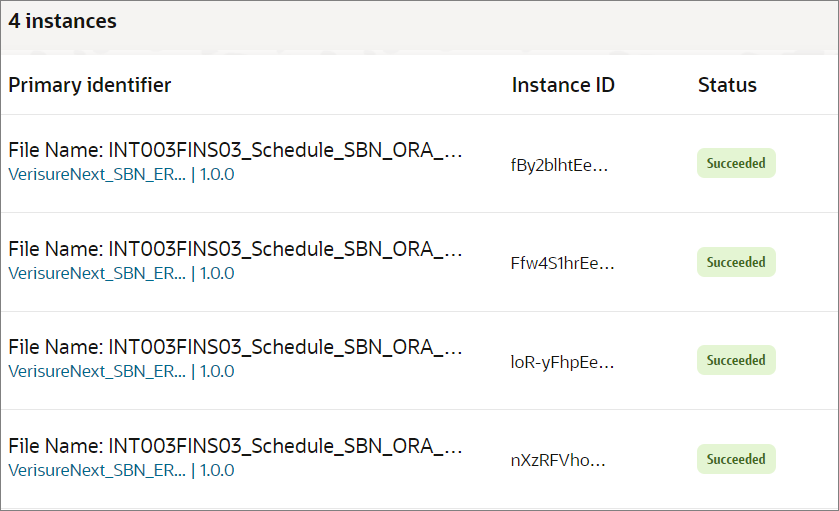839x511 pixels.
Task: Click the "4 instances" heading
Action: [x=63, y=21]
